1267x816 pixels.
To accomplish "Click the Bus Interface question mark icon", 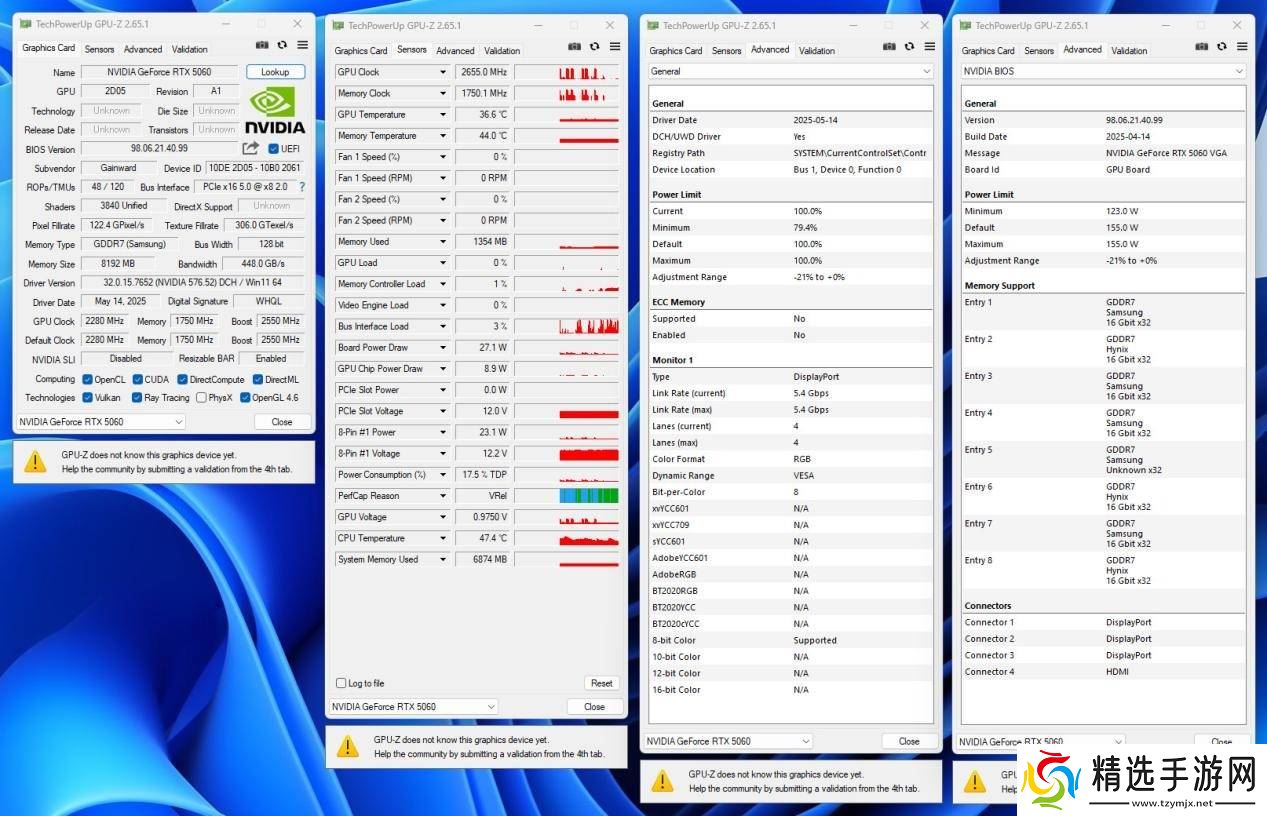I will [x=302, y=187].
